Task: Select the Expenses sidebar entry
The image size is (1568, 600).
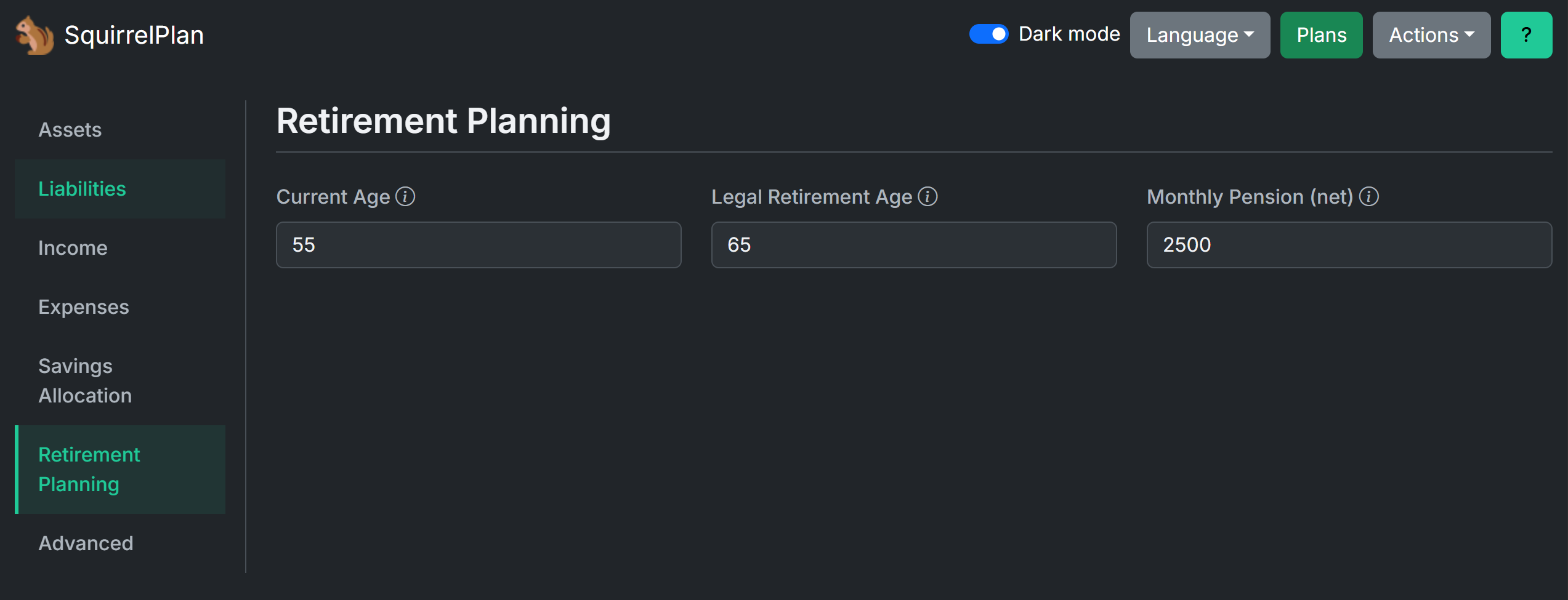Action: click(x=84, y=306)
